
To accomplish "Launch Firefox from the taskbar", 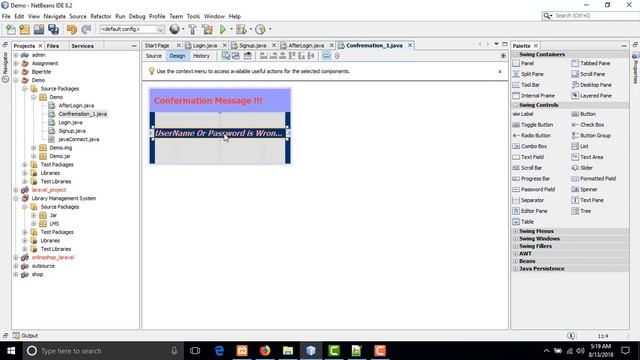I will (x=265, y=351).
